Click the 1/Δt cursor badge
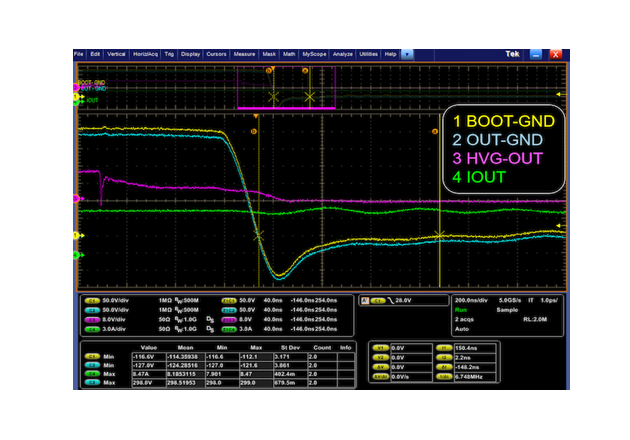 pos(444,377)
